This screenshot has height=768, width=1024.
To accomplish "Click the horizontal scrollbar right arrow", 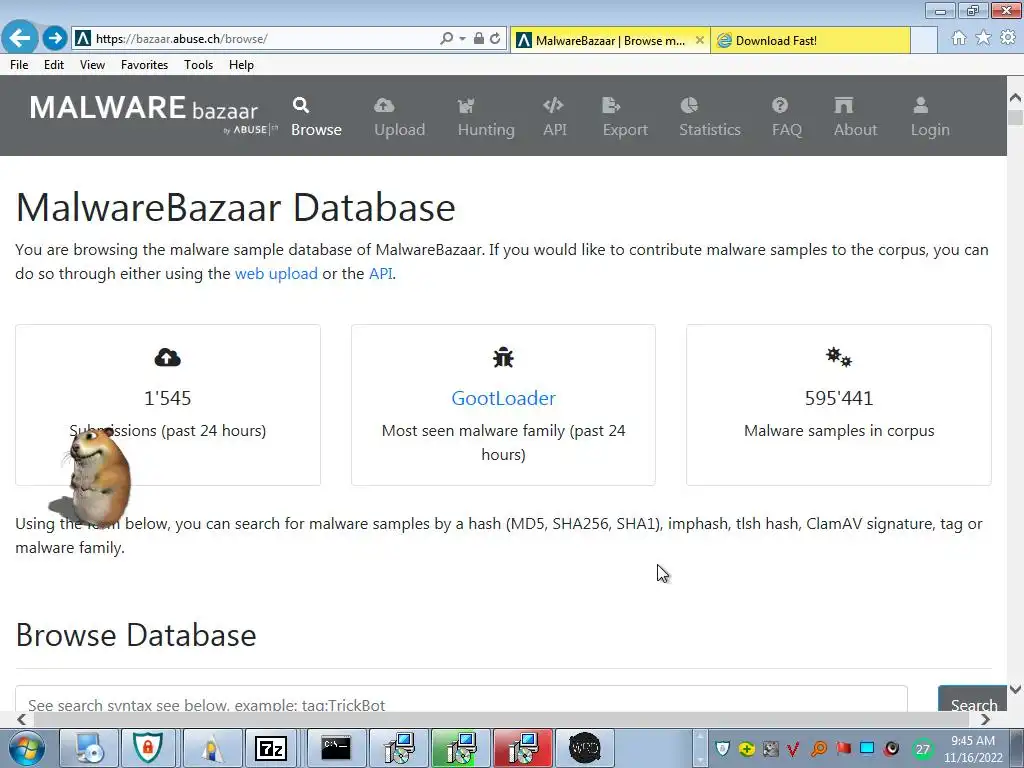I will [x=985, y=719].
